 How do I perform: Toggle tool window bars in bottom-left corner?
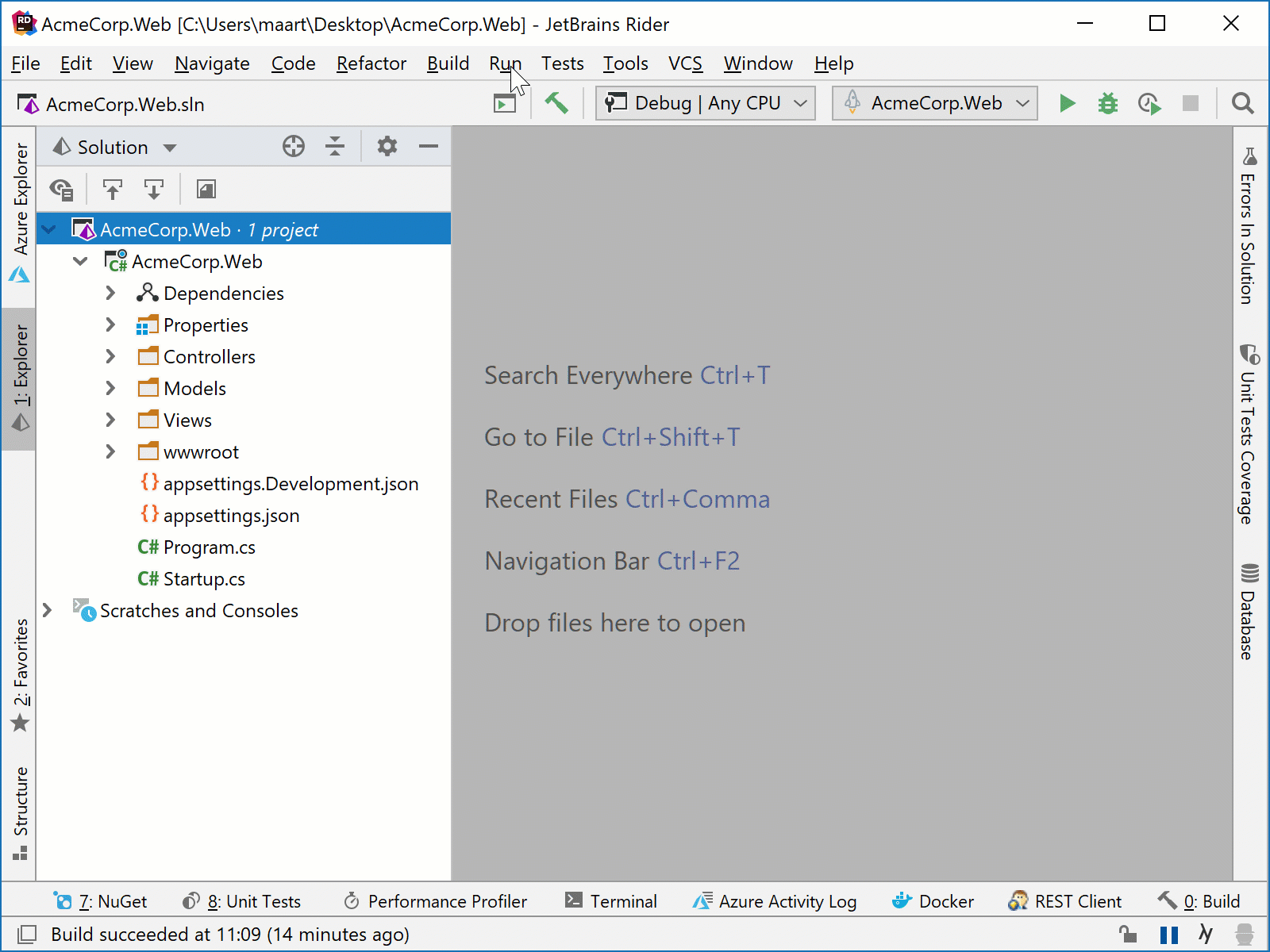coord(26,934)
